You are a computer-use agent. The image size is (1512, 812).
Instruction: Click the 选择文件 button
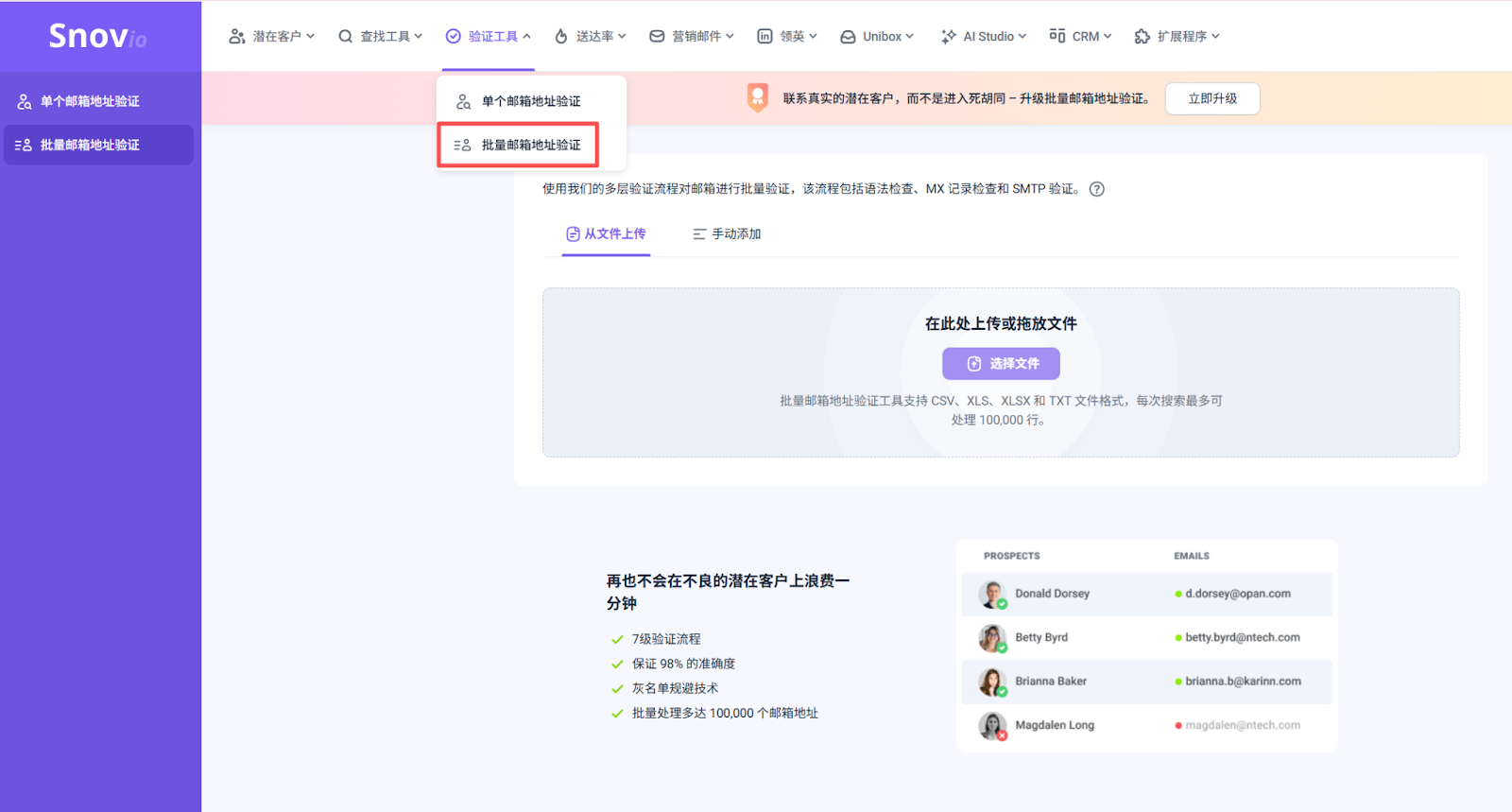[1001, 364]
